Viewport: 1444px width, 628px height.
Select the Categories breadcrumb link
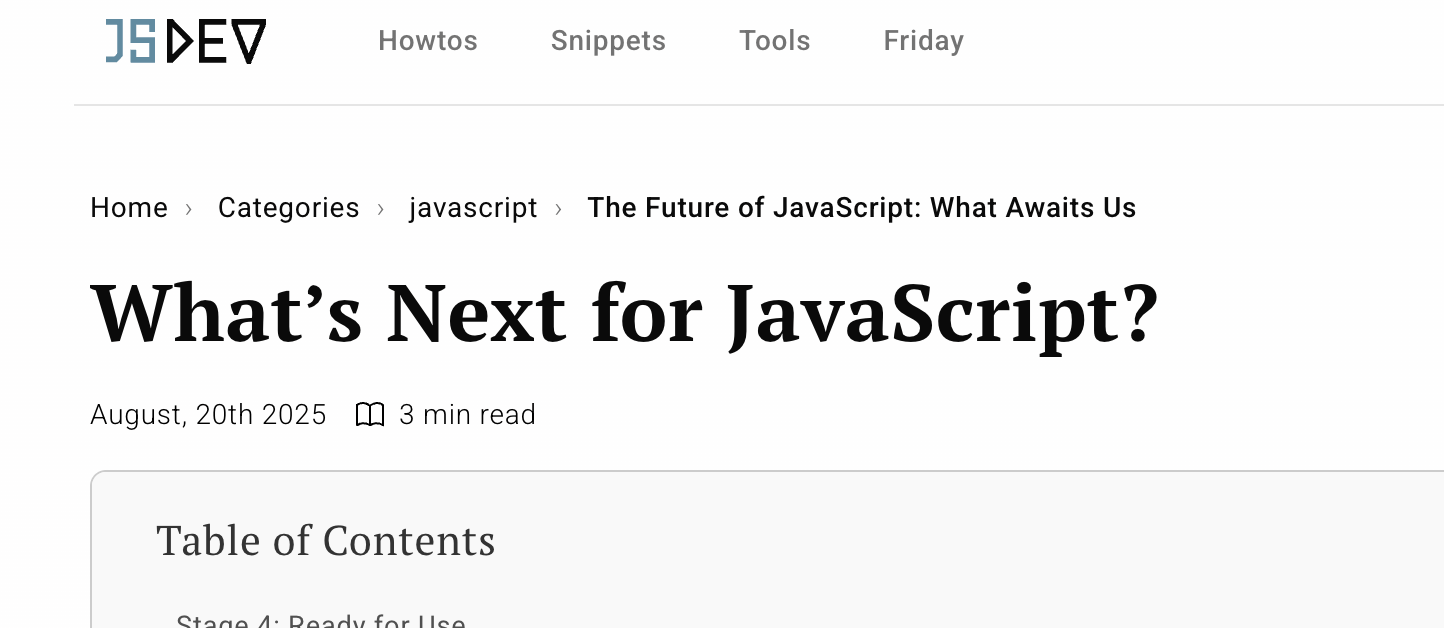pos(289,208)
